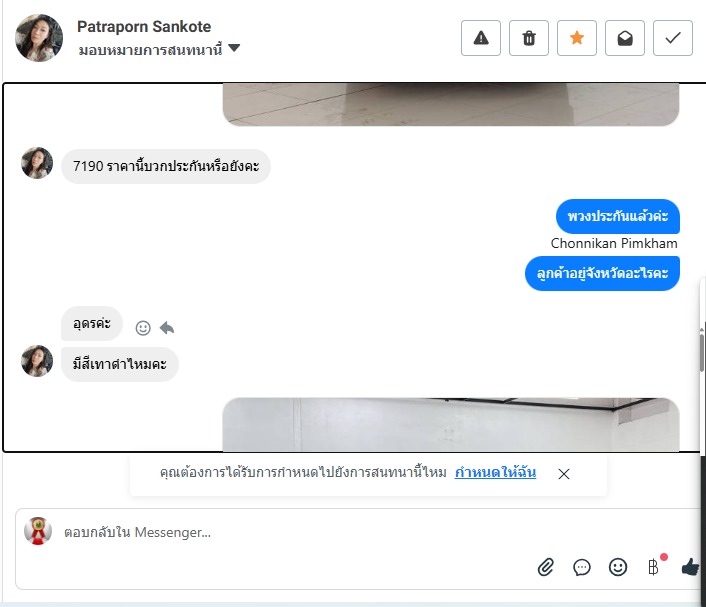706x607 pixels.
Task: Mark conversation unread with envelope icon
Action: (625, 38)
